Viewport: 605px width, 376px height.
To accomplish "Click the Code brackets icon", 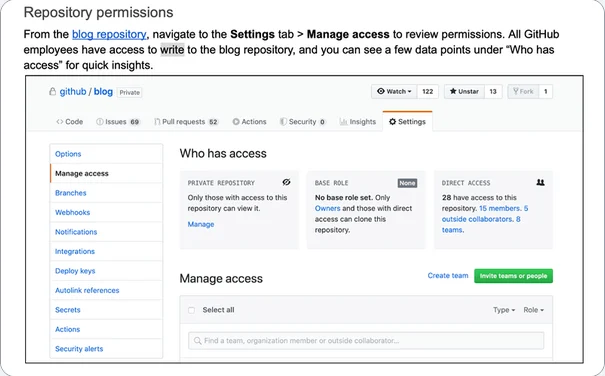I will pos(59,122).
